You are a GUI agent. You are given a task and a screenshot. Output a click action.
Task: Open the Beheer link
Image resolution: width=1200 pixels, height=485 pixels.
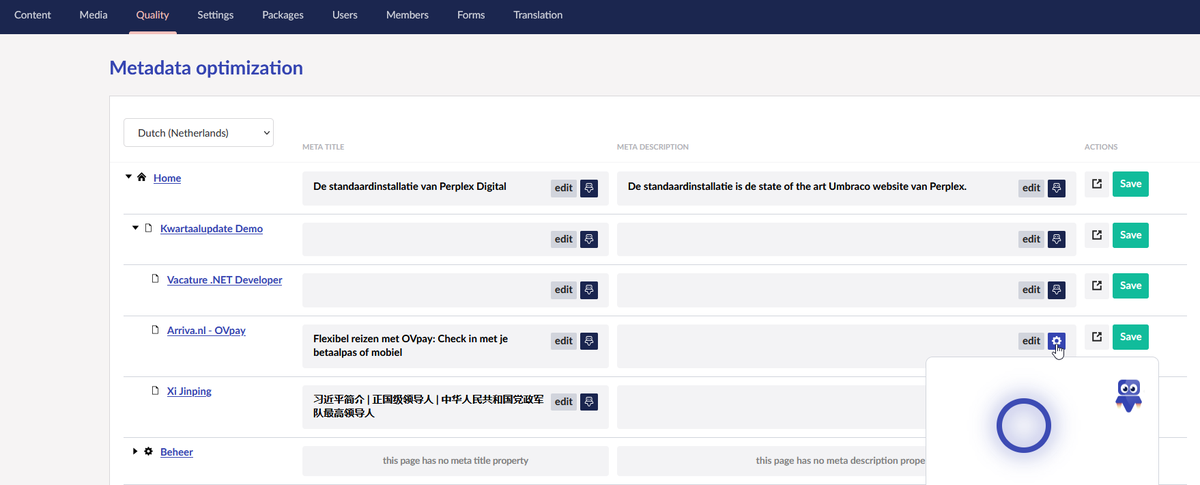[176, 452]
